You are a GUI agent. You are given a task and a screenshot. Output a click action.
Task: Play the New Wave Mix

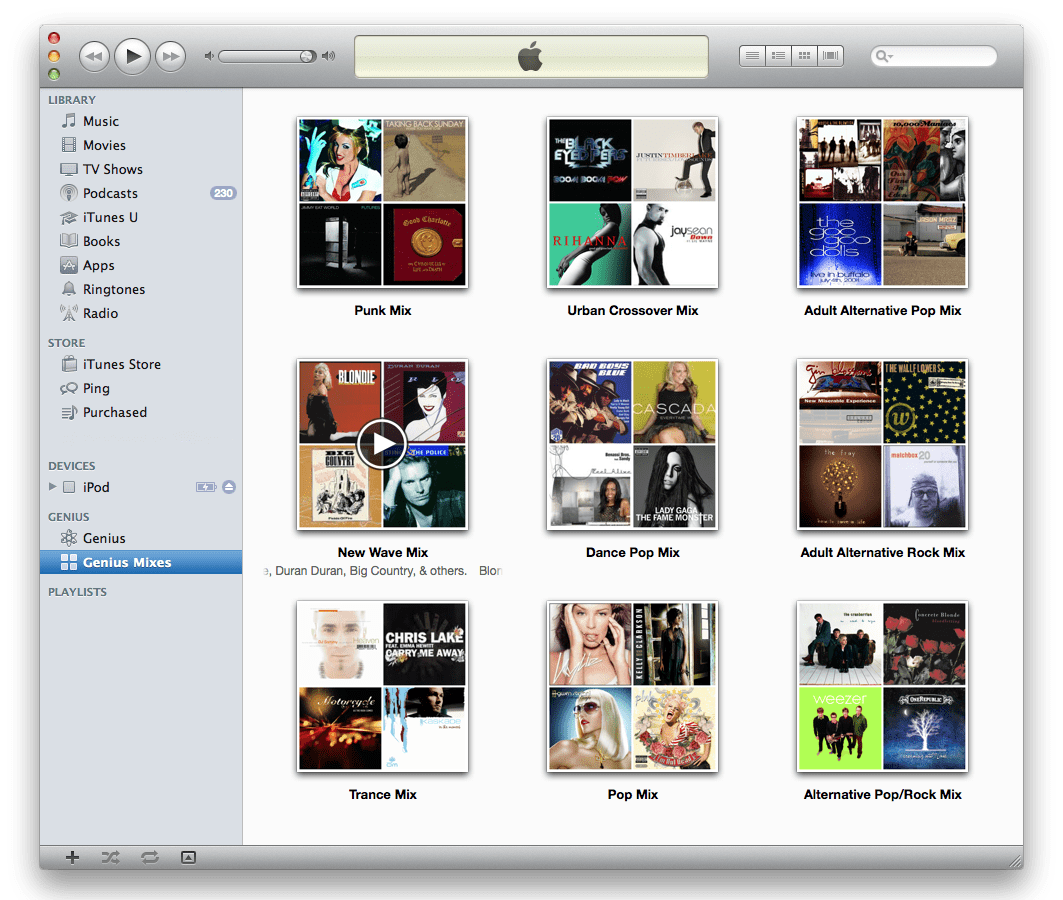(x=382, y=444)
